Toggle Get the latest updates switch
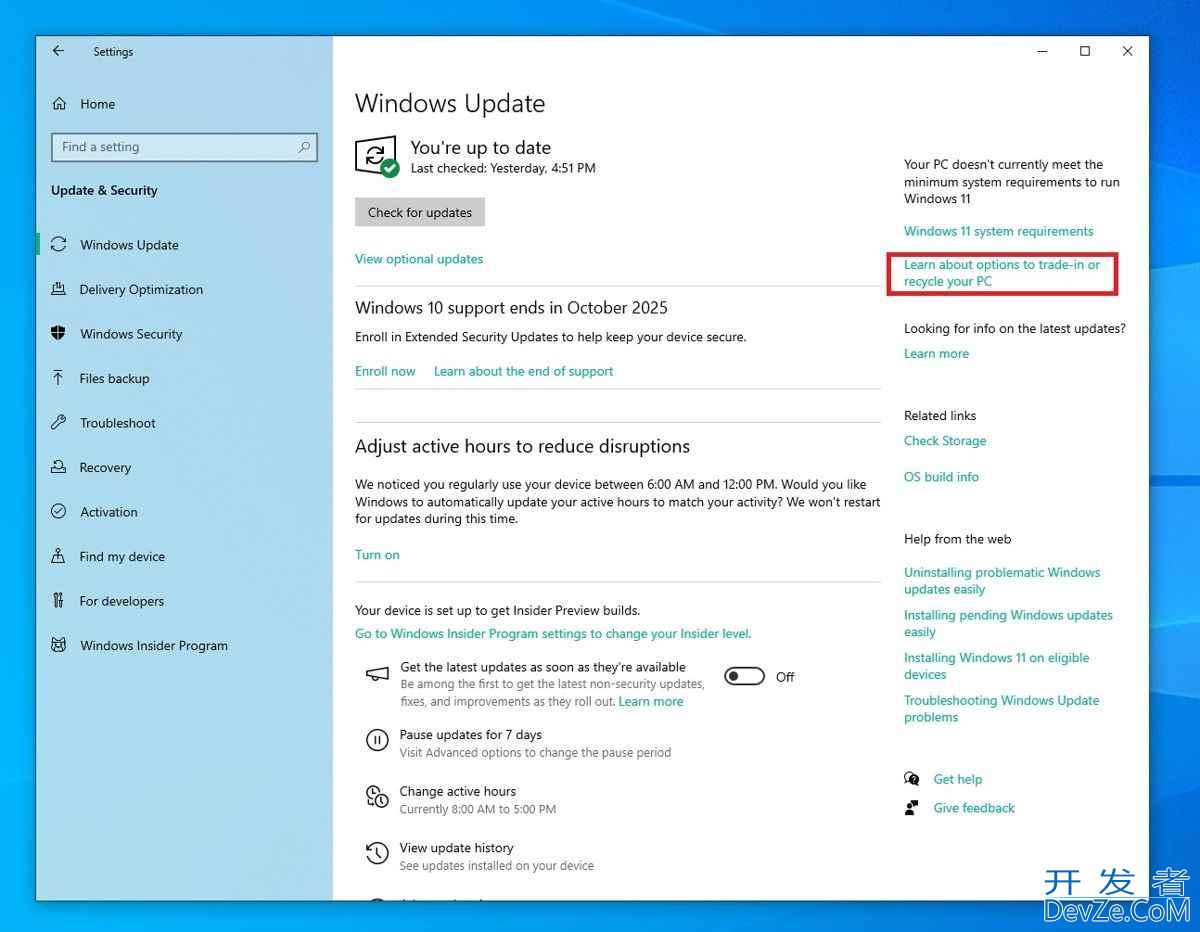This screenshot has height=932, width=1200. coord(744,677)
